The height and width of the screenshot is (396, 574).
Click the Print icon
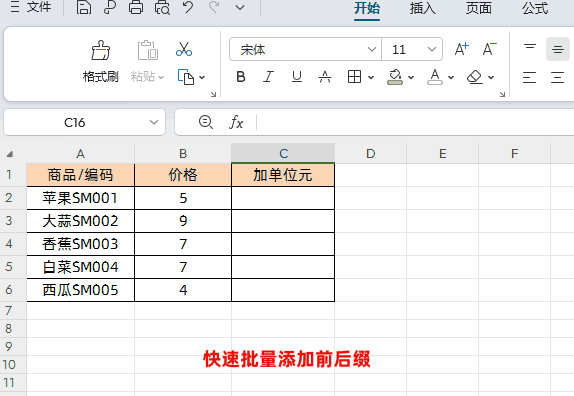(x=136, y=7)
